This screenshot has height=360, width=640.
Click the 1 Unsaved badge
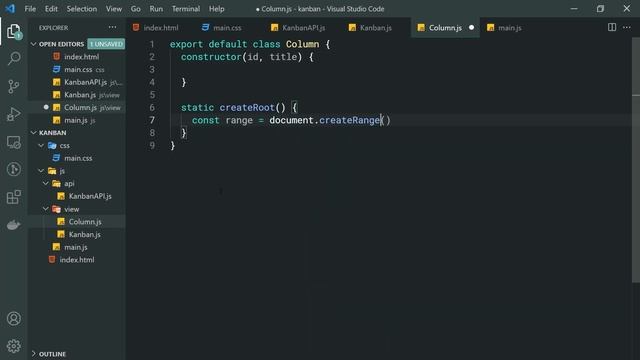click(x=106, y=44)
